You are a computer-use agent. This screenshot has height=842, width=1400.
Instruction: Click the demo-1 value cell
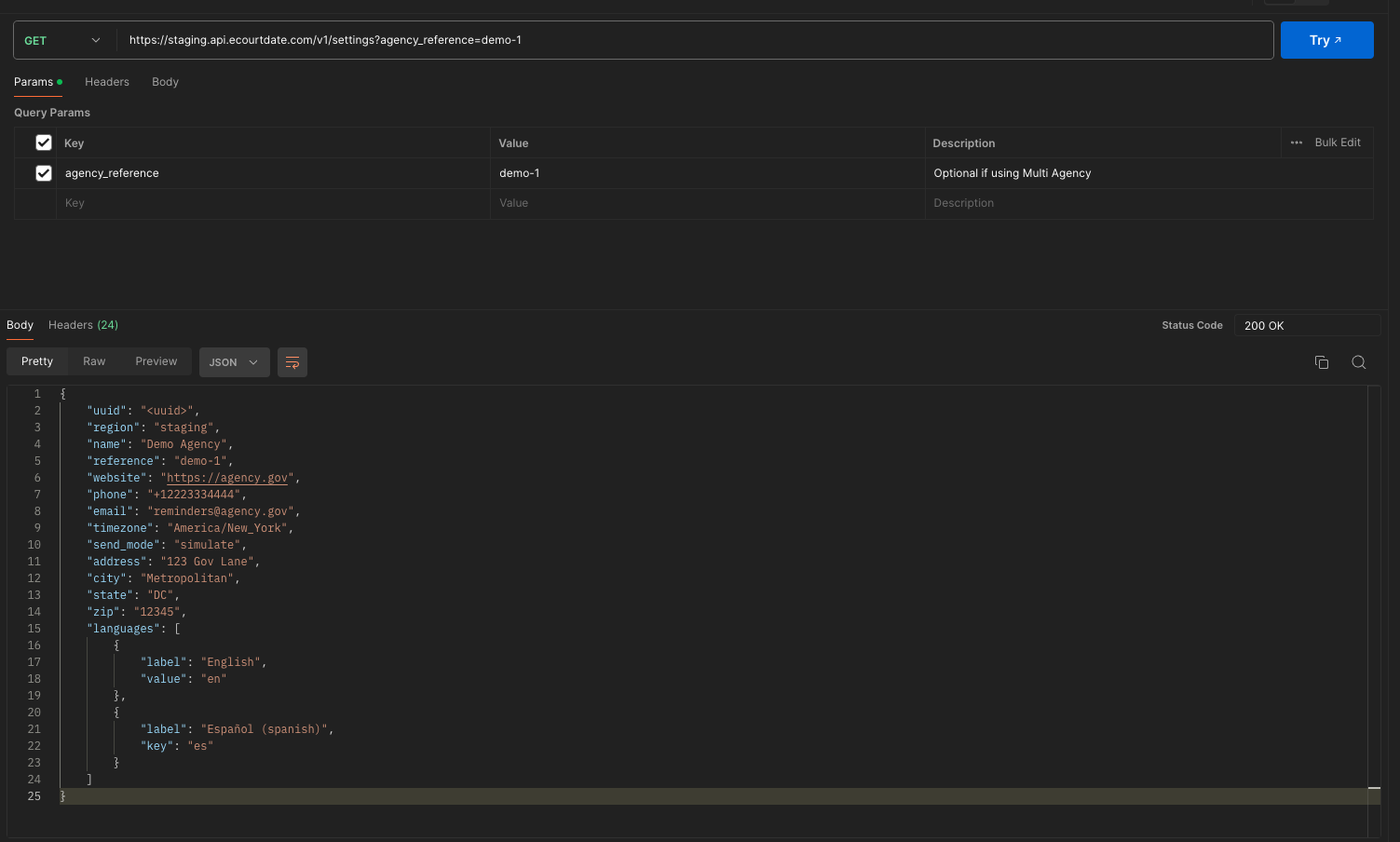708,173
